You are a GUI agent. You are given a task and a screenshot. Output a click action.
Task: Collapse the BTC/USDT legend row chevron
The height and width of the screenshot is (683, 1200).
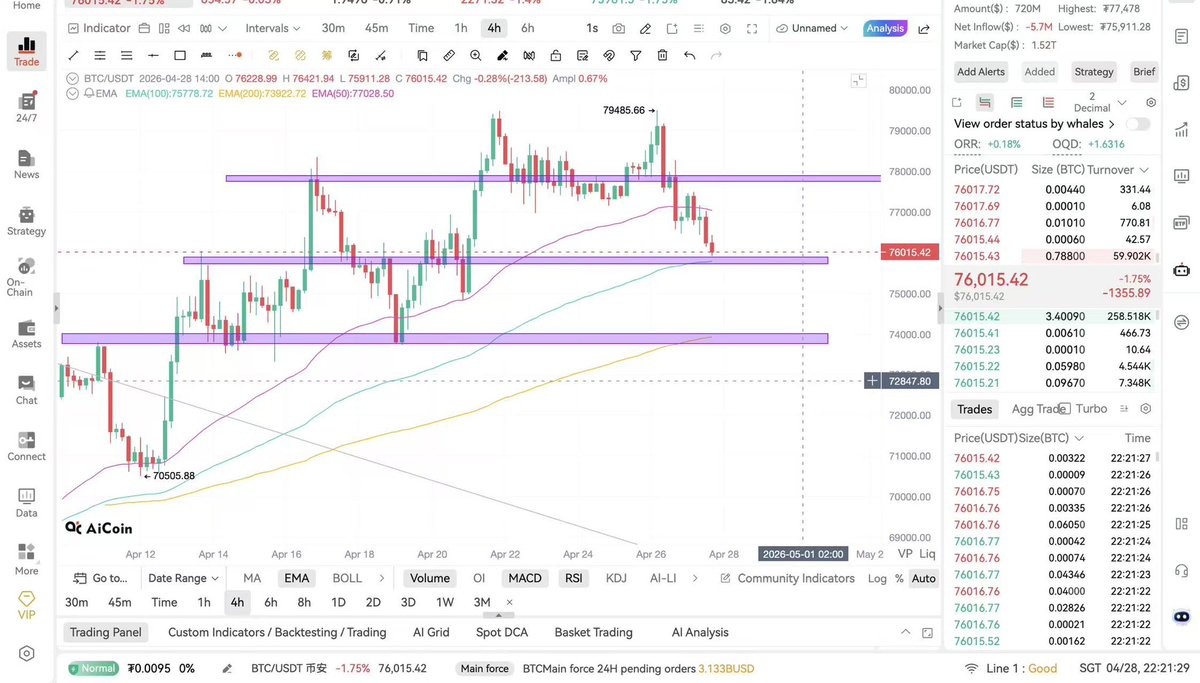(x=72, y=79)
